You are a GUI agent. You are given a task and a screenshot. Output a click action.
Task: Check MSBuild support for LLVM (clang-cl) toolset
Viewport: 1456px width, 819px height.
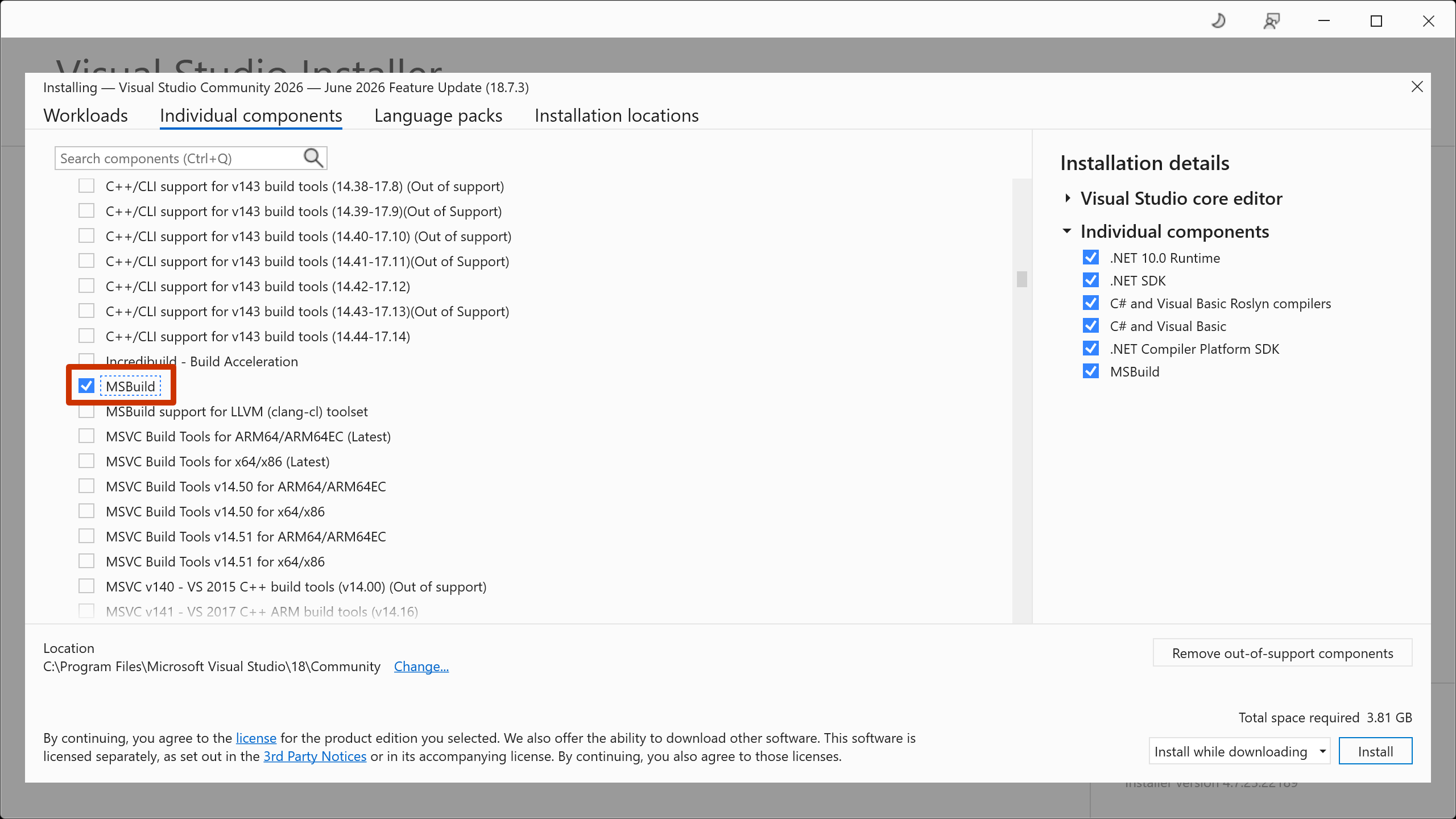pyautogui.click(x=86, y=411)
